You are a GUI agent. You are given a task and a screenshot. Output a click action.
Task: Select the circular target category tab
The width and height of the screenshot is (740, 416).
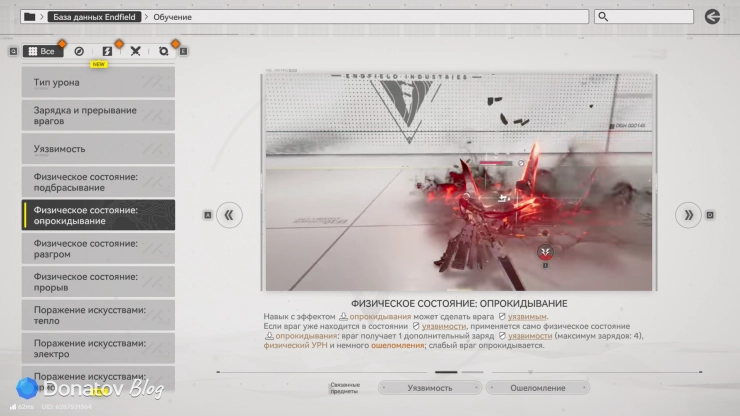163,51
